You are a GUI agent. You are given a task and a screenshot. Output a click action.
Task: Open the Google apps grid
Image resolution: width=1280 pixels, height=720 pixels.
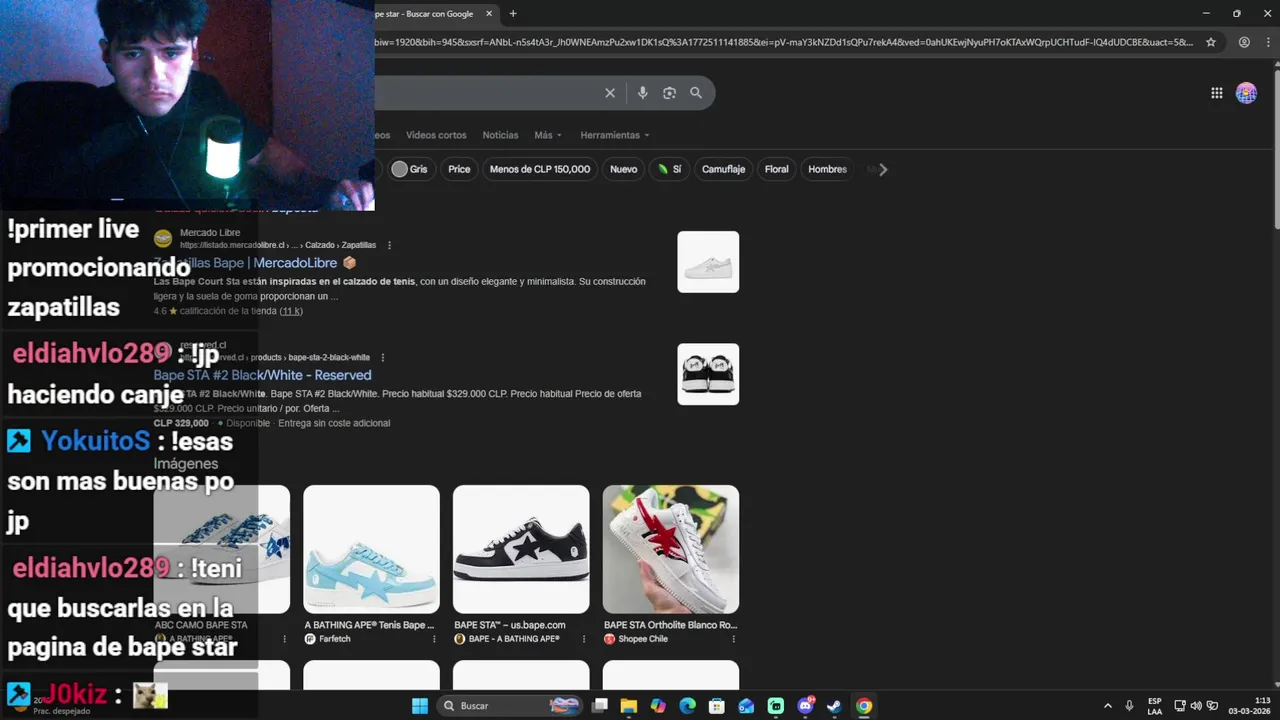point(1217,93)
